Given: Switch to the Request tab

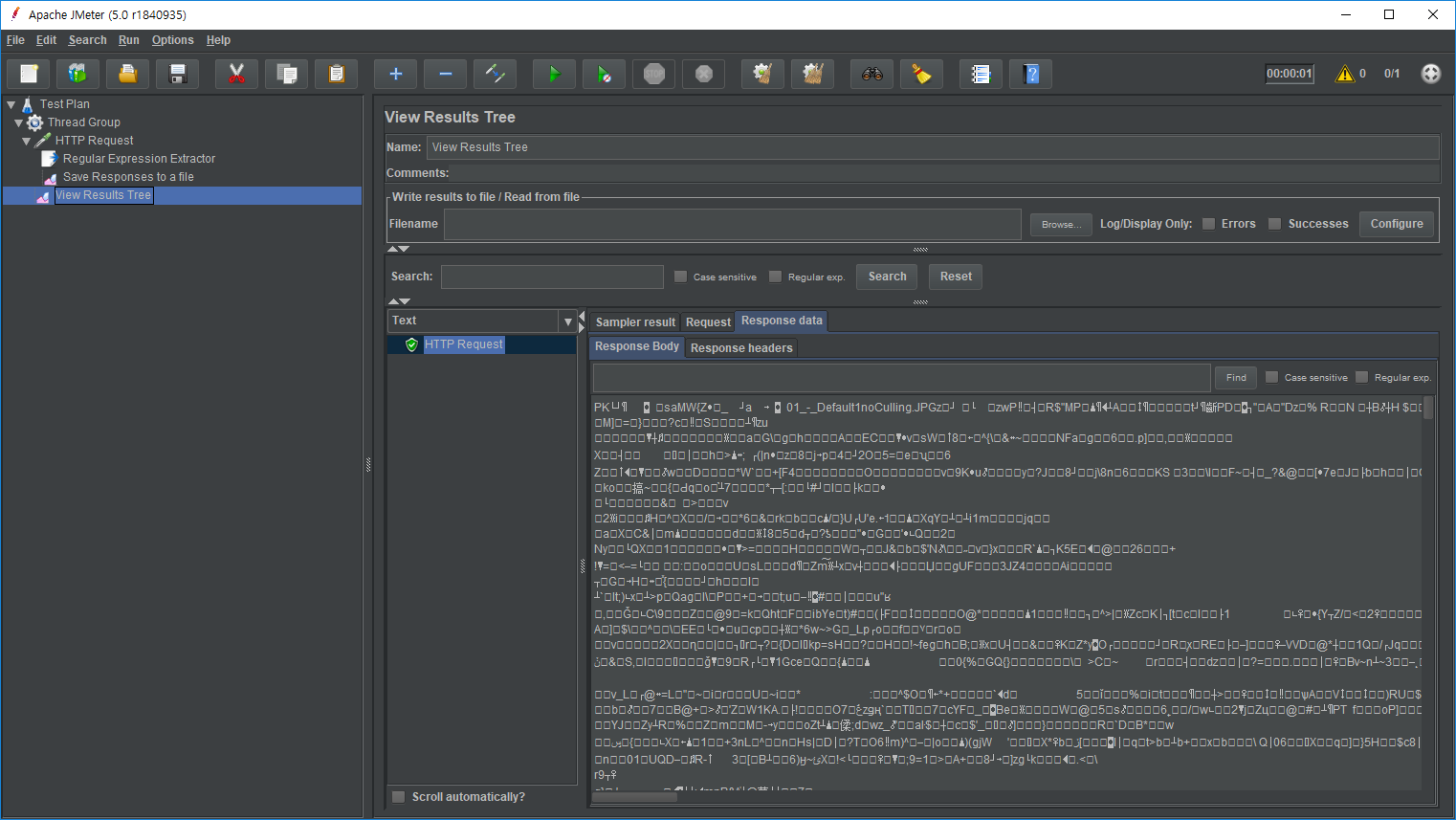Looking at the screenshot, I should [708, 322].
